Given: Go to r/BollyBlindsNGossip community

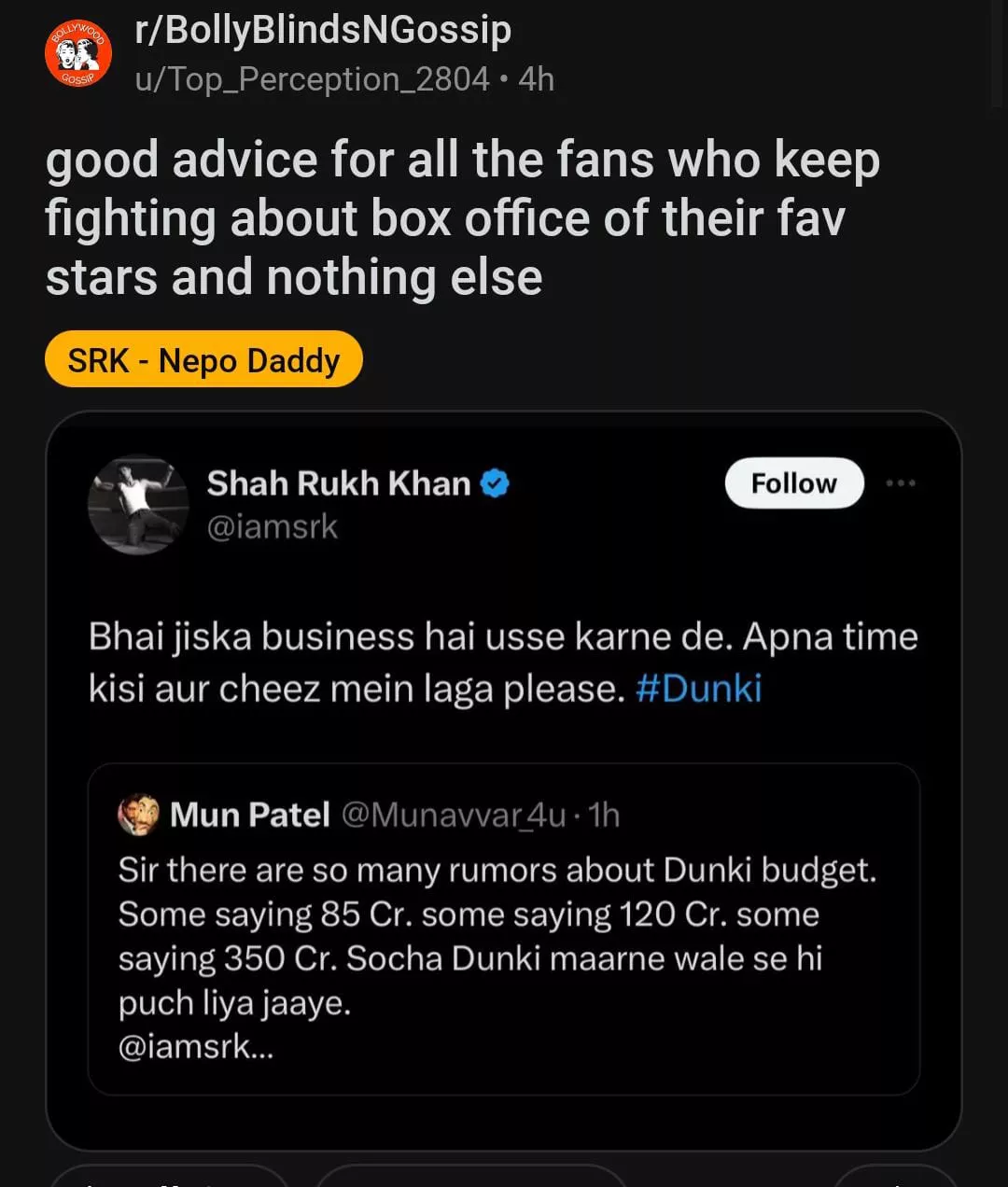Looking at the screenshot, I should pyautogui.click(x=323, y=30).
